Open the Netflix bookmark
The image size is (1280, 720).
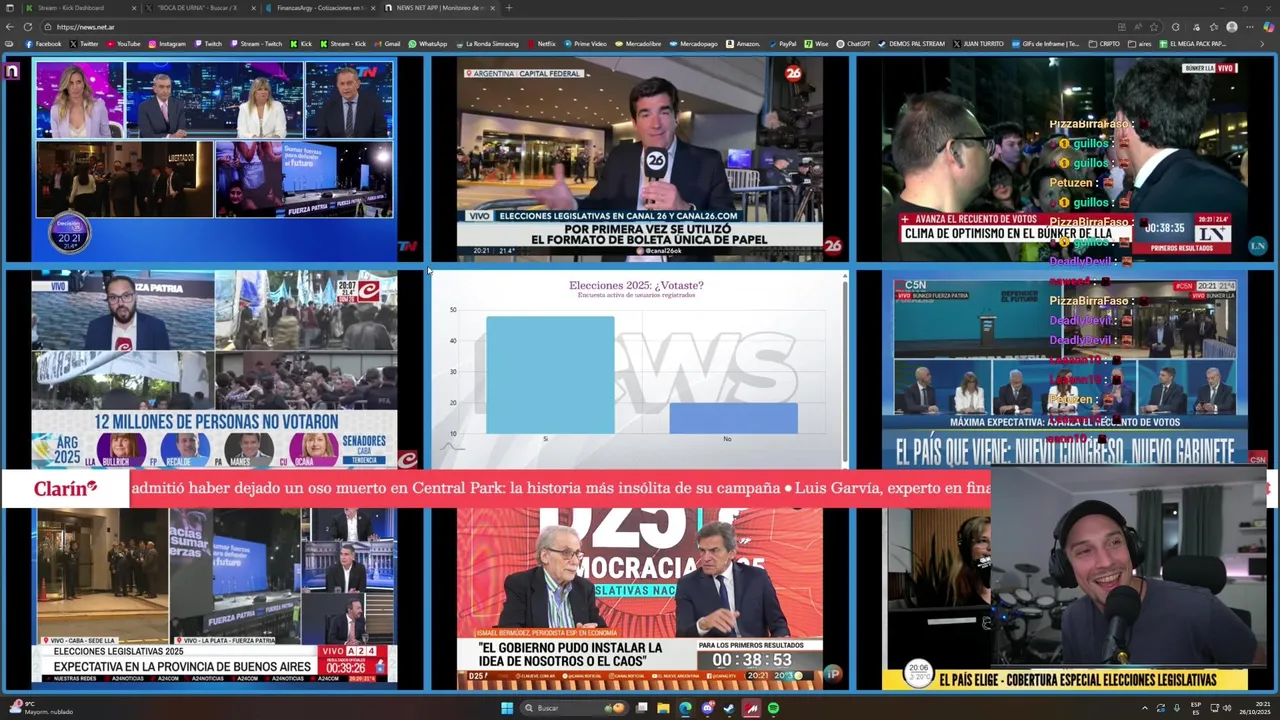[x=541, y=44]
